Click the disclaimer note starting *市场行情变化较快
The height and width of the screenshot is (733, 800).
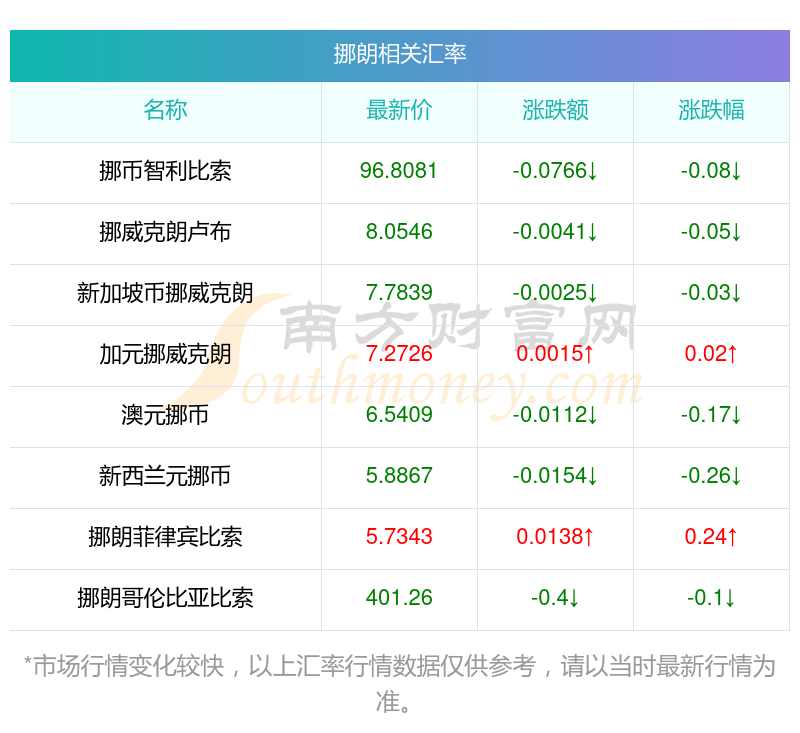click(x=399, y=684)
